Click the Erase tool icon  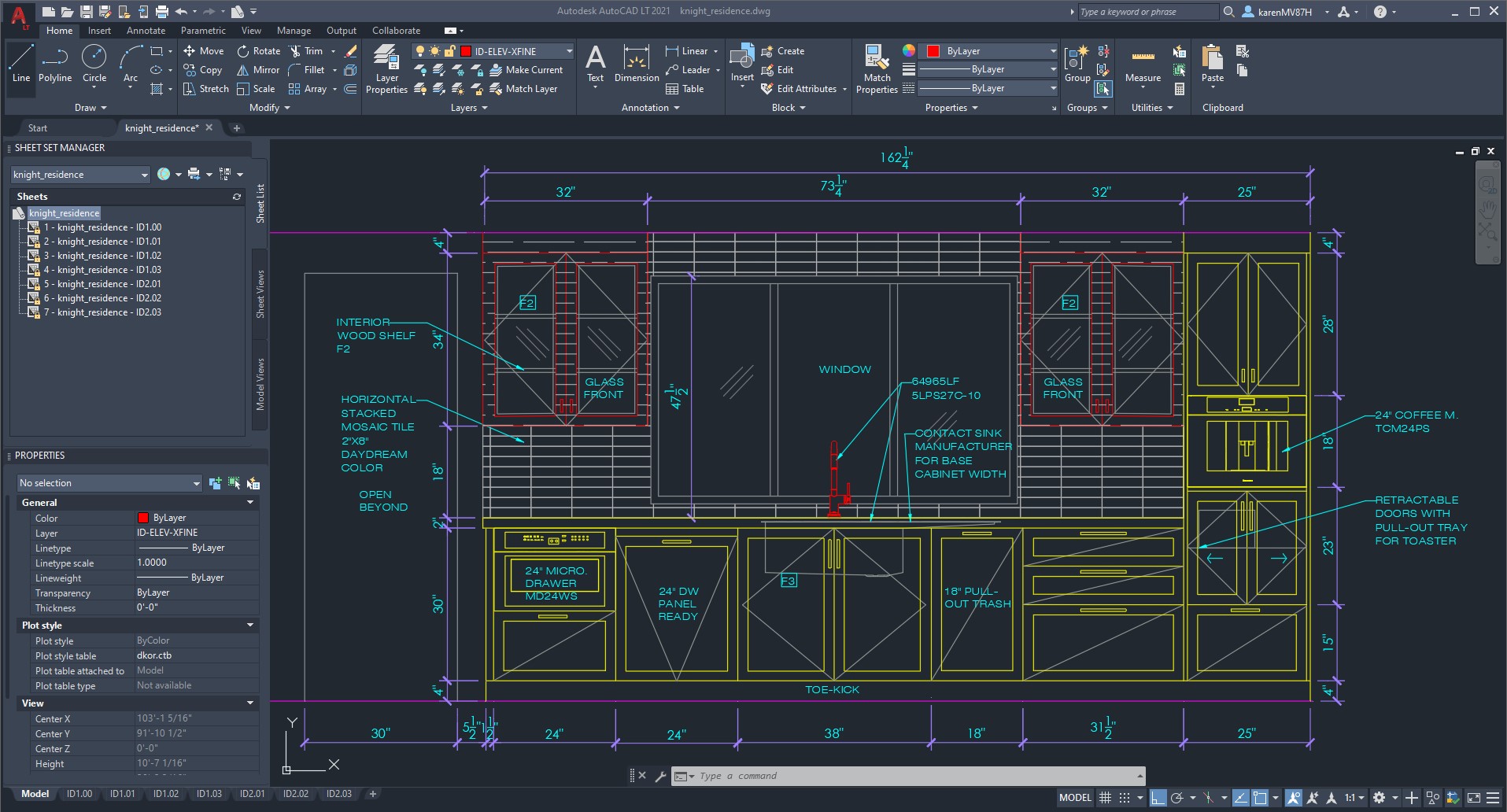click(351, 51)
